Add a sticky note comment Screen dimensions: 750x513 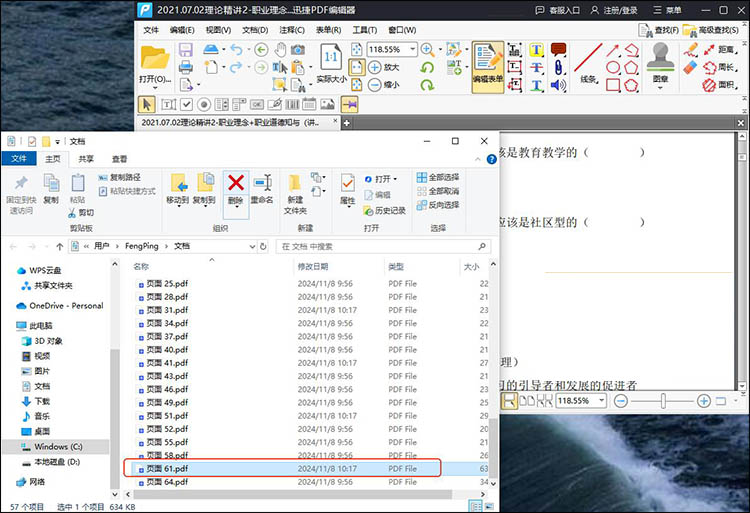click(x=558, y=49)
